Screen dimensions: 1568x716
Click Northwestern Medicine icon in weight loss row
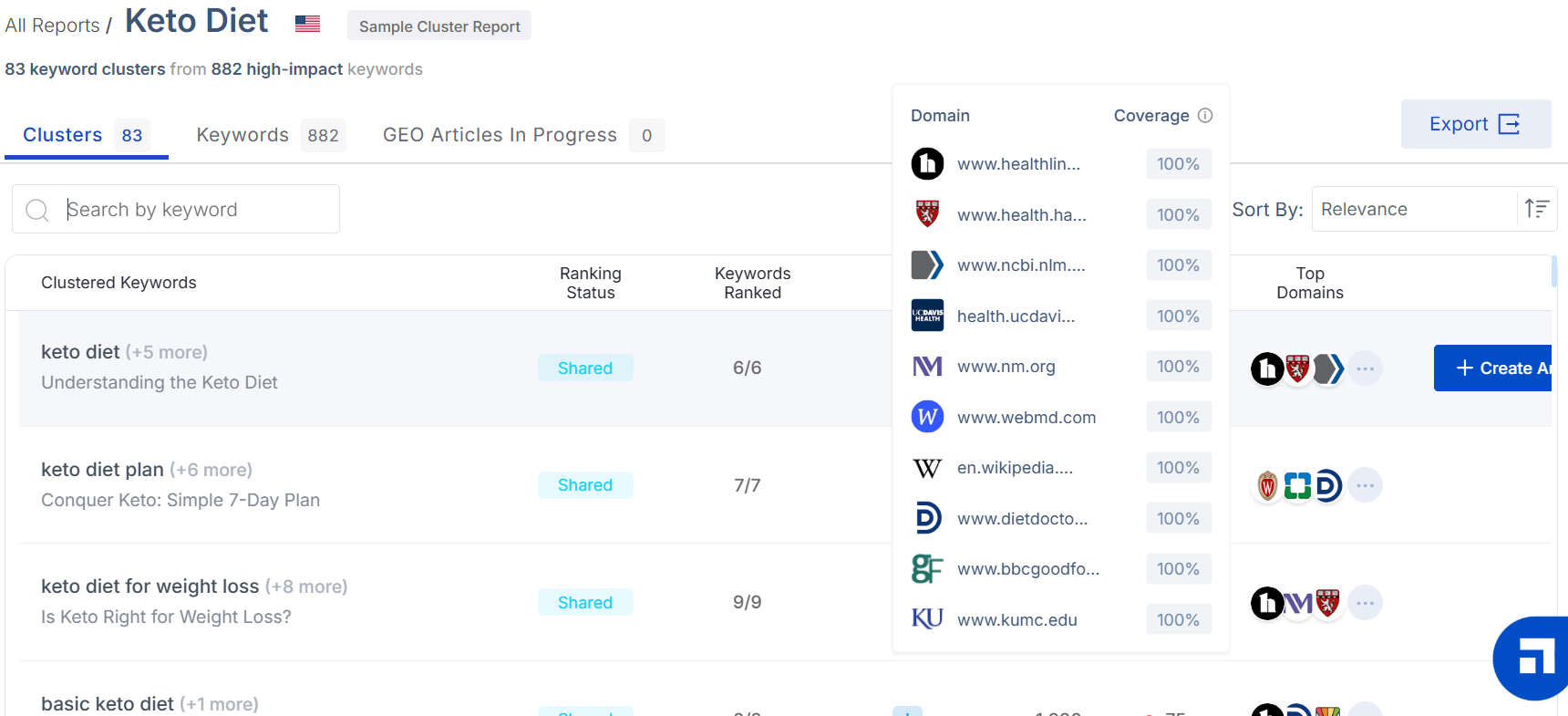(x=1298, y=603)
